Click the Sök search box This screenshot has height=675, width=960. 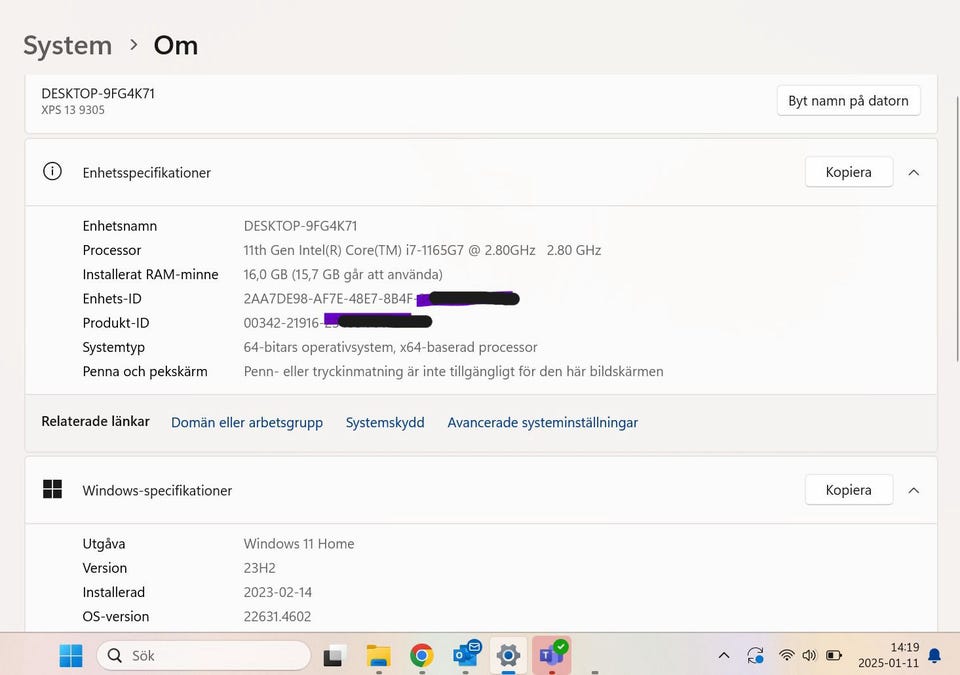(204, 655)
